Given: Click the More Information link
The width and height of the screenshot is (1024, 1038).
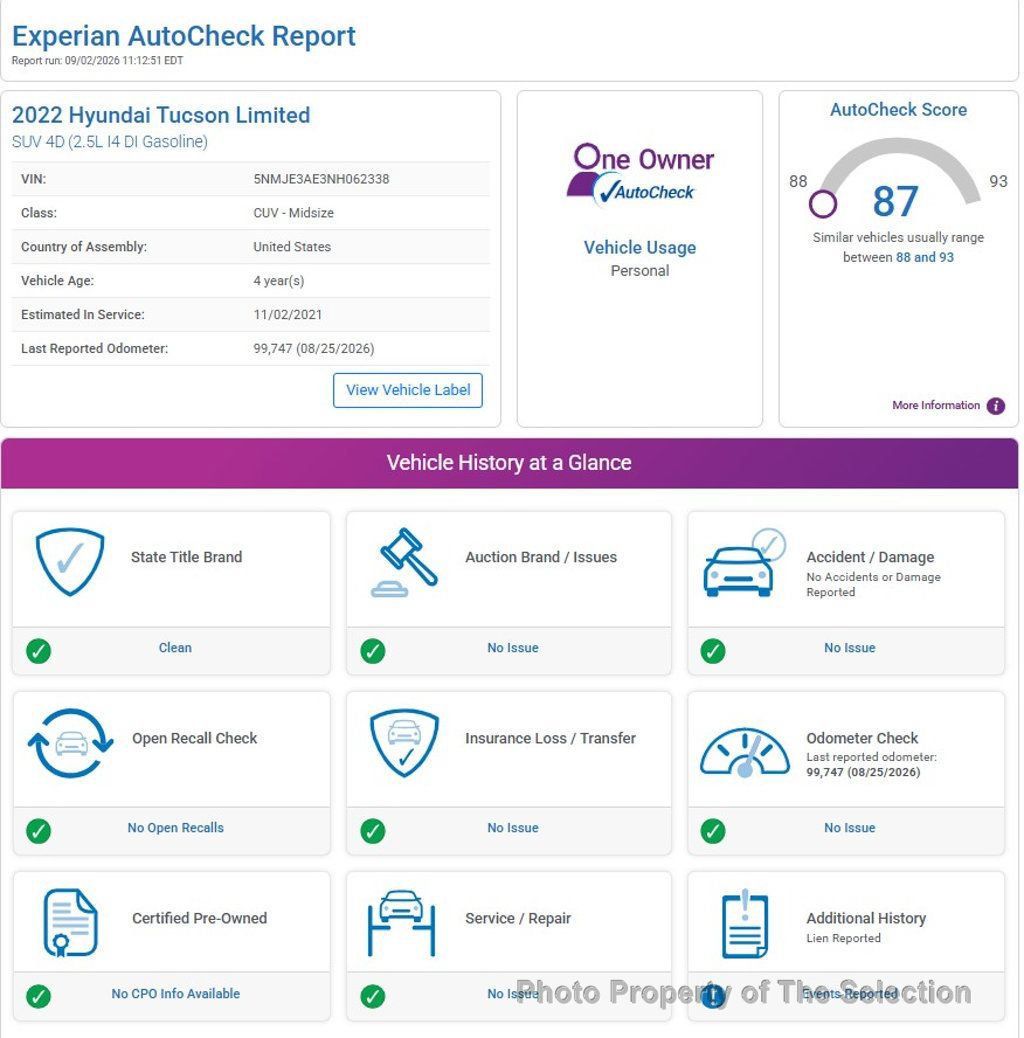Looking at the screenshot, I should pos(935,405).
